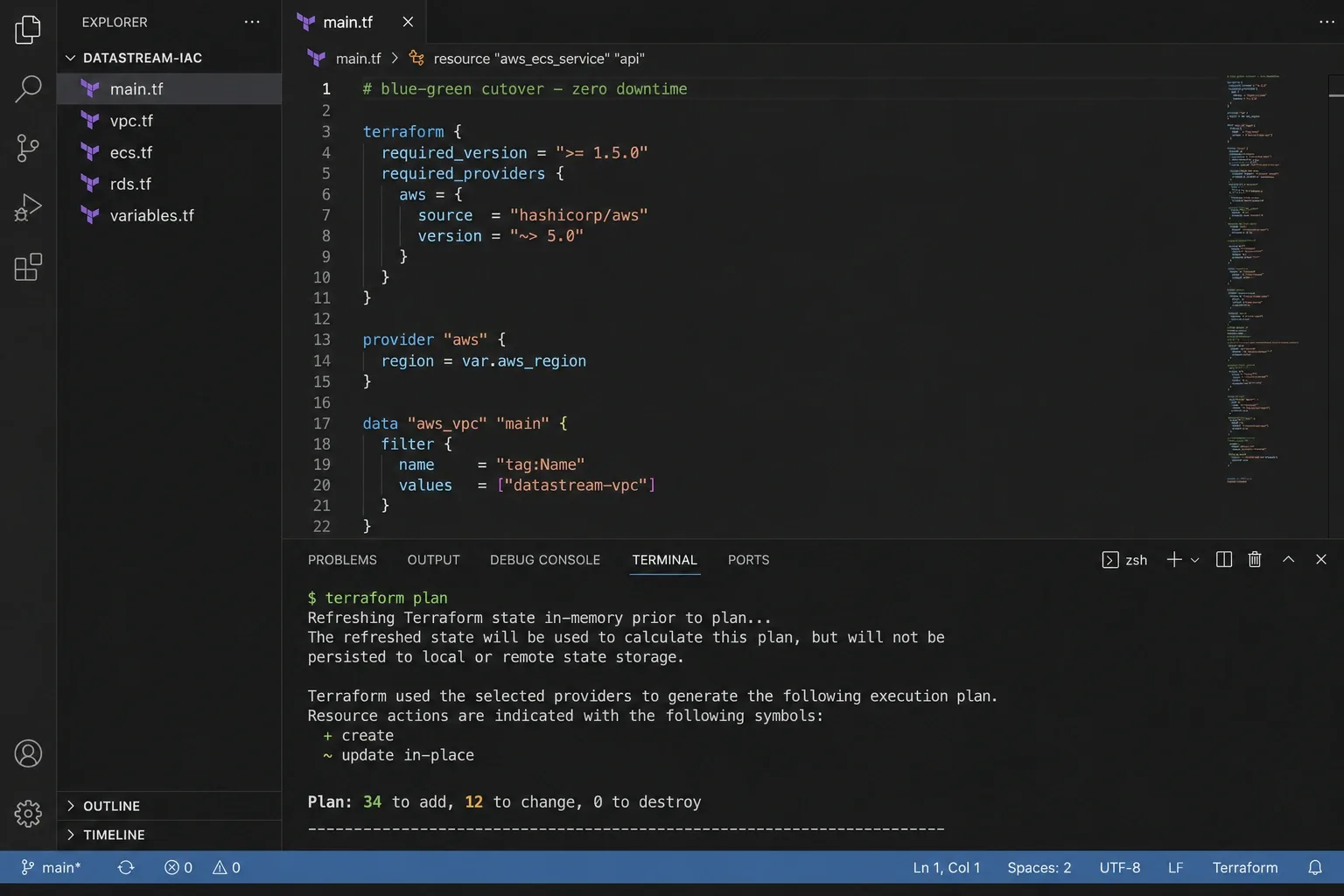1344x896 pixels.
Task: Click Ln 1, Col 1 indicator
Action: tap(947, 867)
